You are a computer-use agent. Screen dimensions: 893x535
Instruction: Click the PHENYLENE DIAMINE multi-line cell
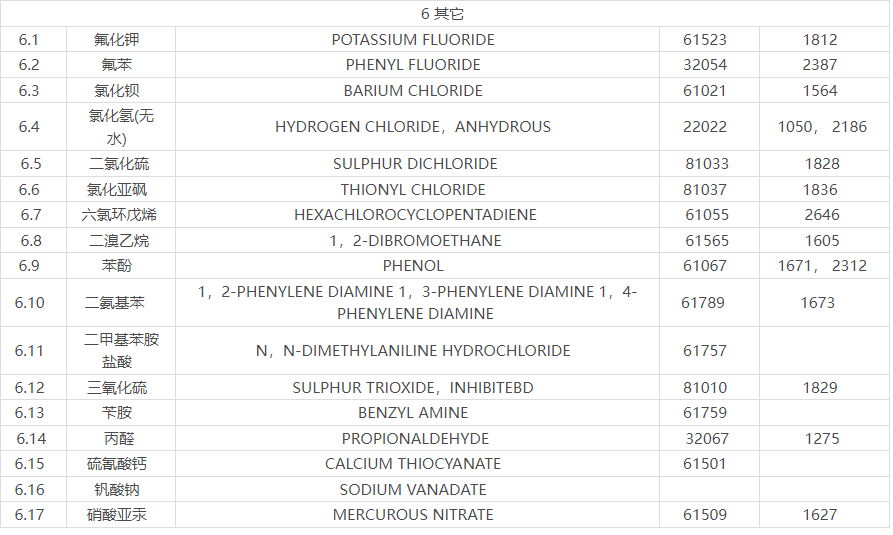(416, 303)
